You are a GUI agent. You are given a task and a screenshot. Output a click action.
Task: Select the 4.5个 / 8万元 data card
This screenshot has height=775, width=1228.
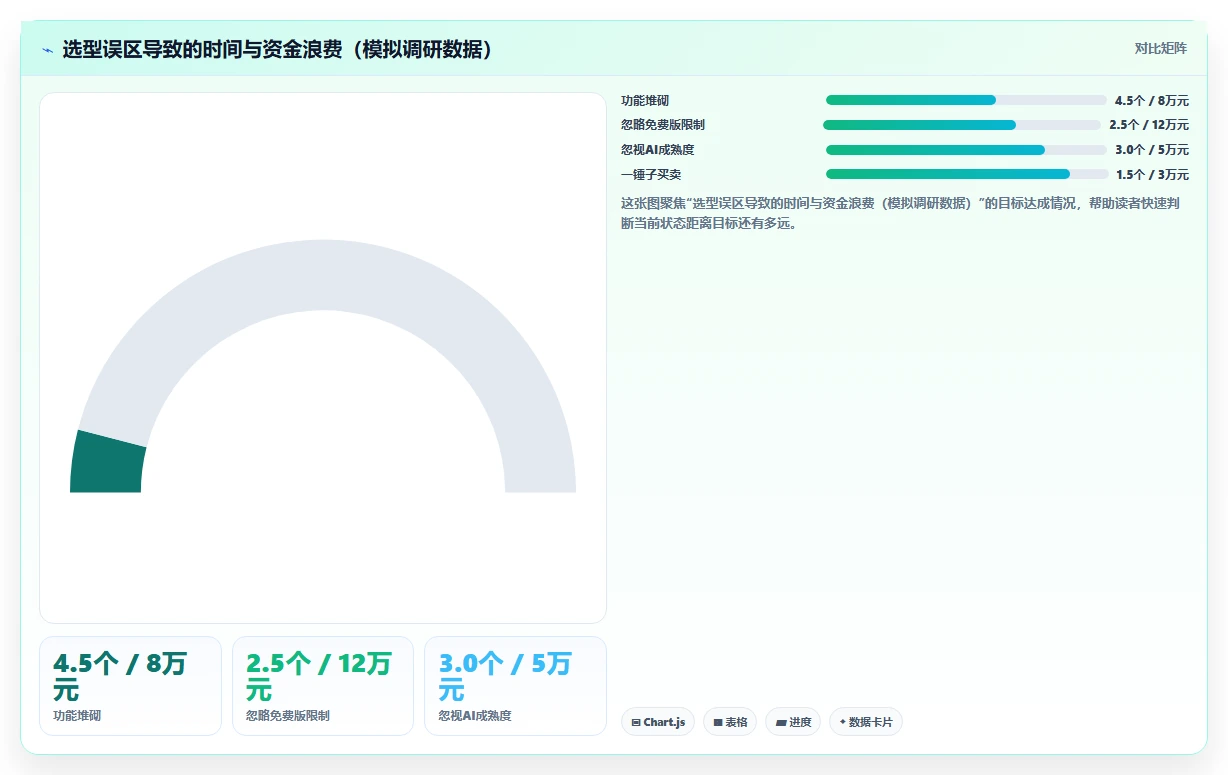(x=130, y=686)
